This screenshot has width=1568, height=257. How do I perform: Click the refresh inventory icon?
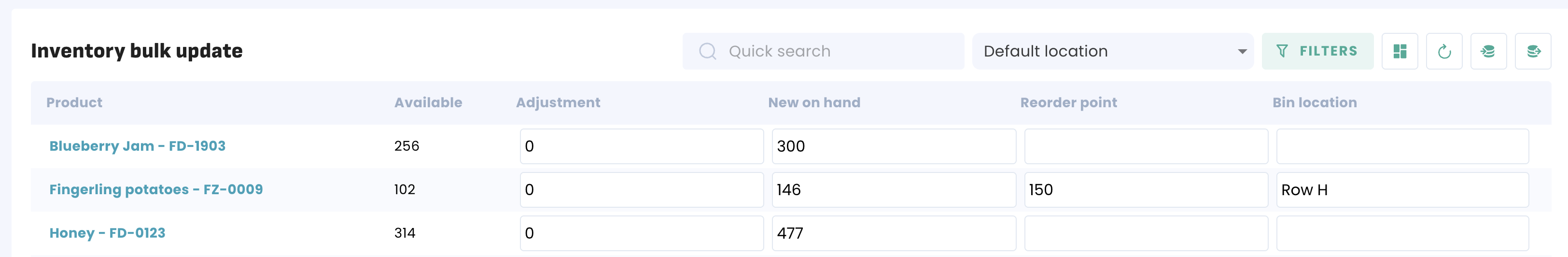(1444, 51)
